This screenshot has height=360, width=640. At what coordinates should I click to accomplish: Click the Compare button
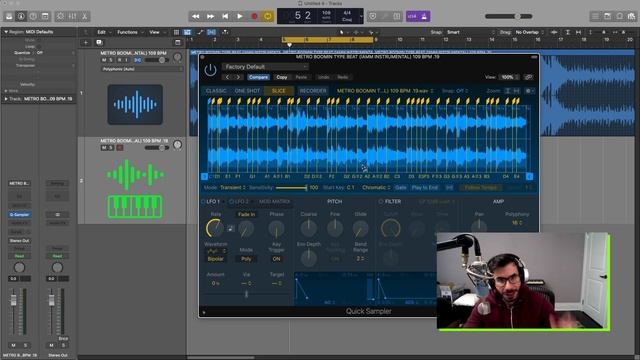point(258,77)
